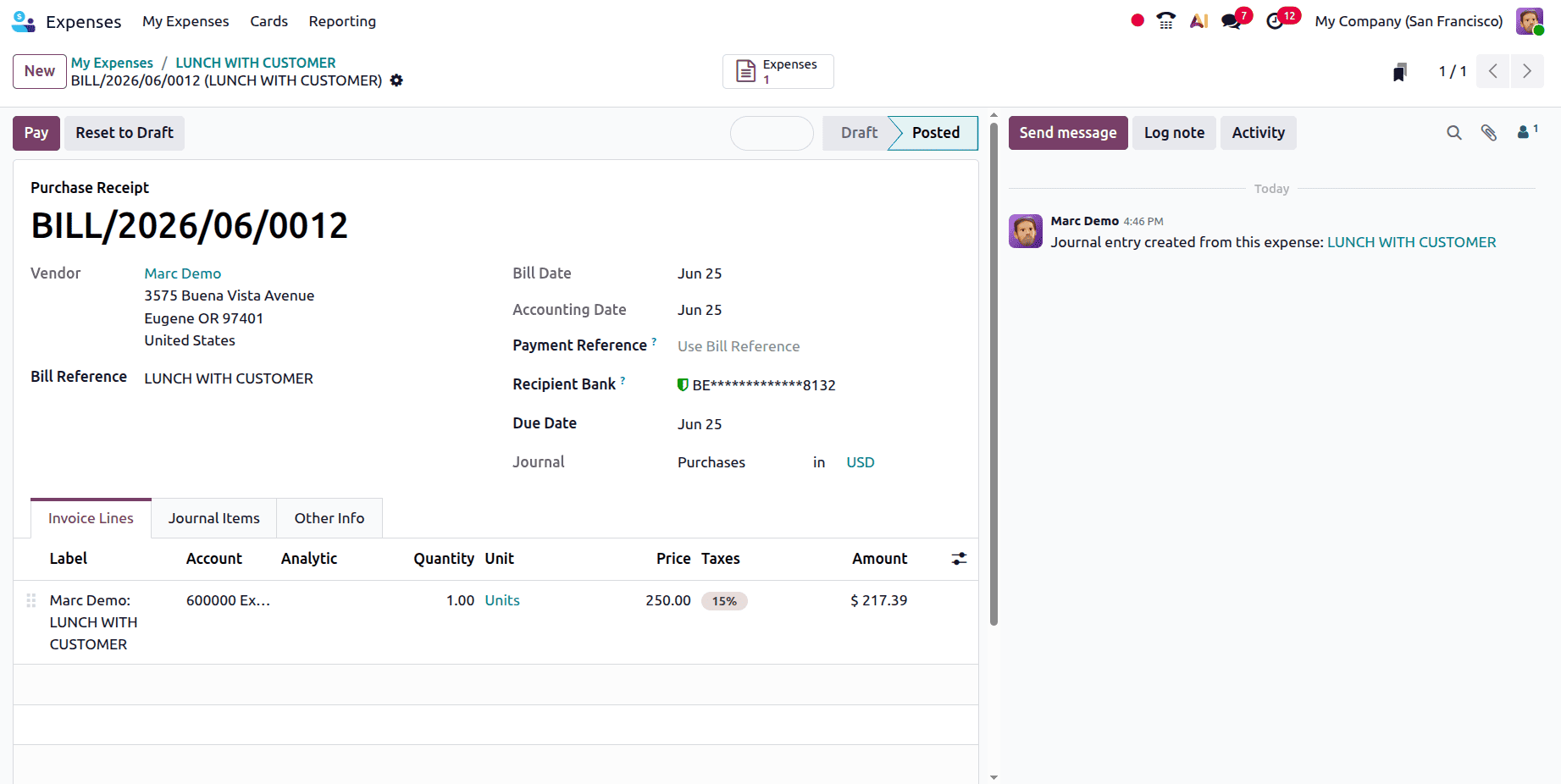This screenshot has width=1561, height=784.
Task: Open the Cards menu
Action: point(268,21)
